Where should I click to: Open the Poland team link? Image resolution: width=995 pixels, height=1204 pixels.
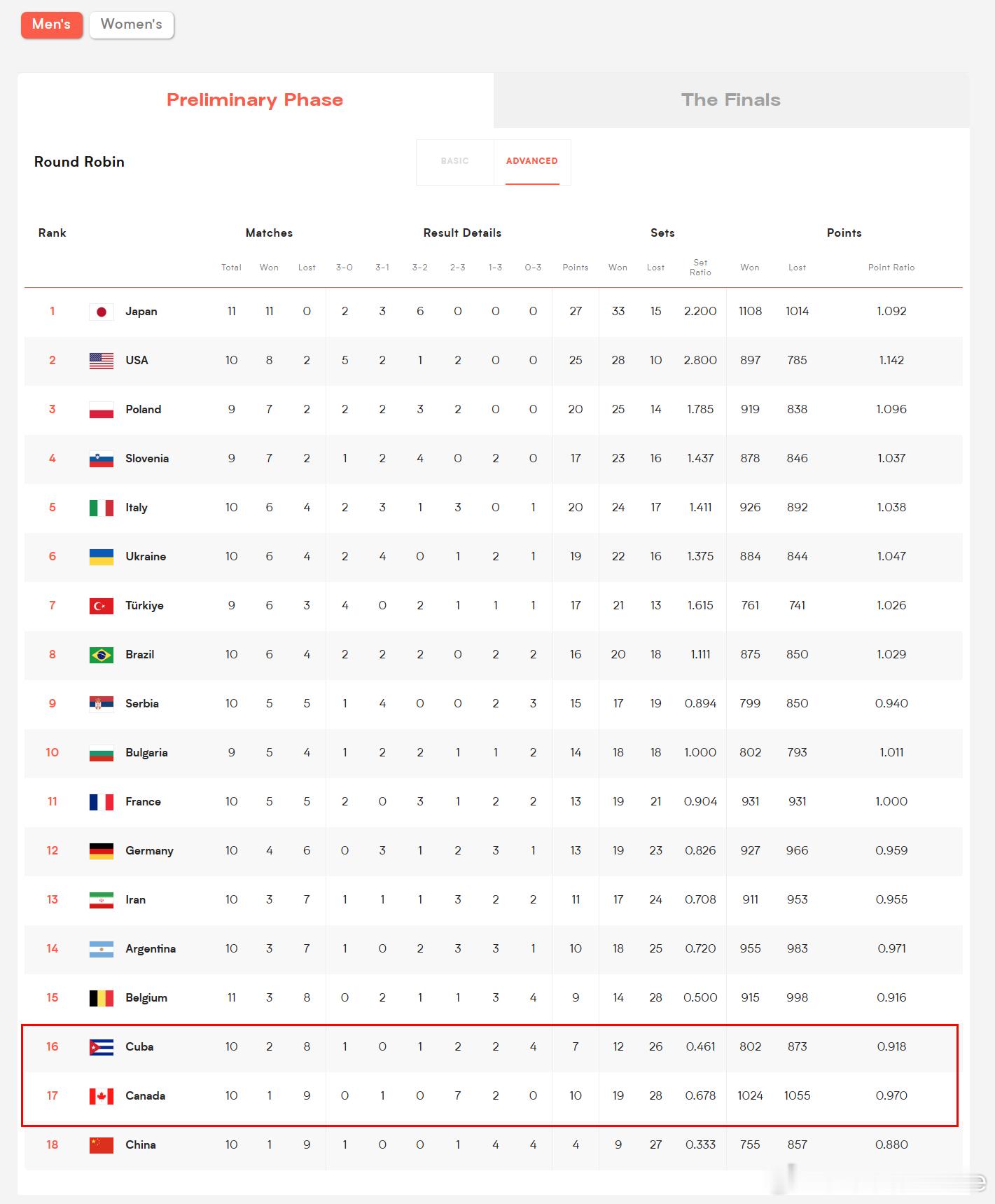[144, 410]
